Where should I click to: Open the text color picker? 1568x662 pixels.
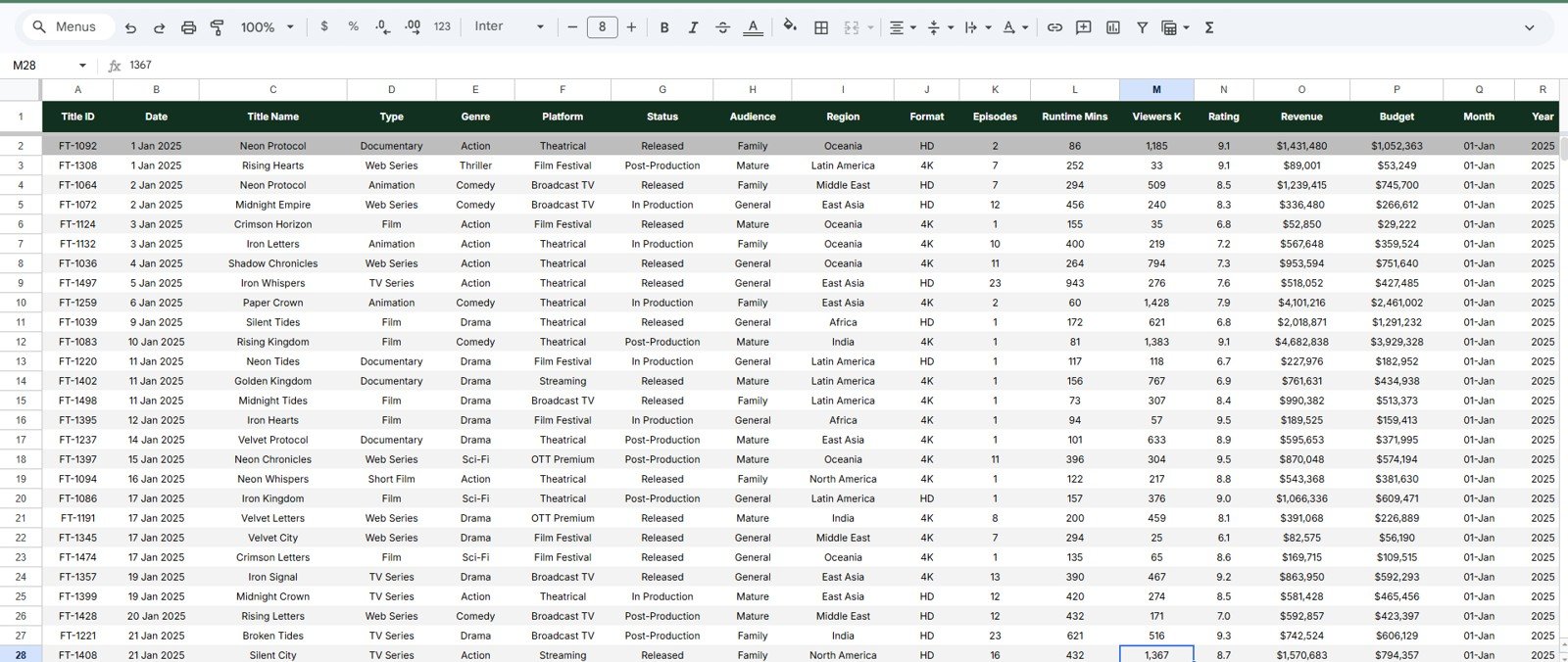point(753,27)
